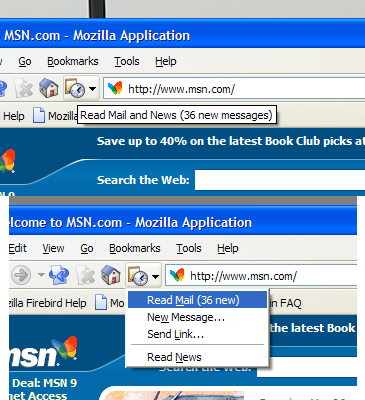Click Stop icon in lower window toolbar
The width and height of the screenshot is (365, 400).
[87, 276]
